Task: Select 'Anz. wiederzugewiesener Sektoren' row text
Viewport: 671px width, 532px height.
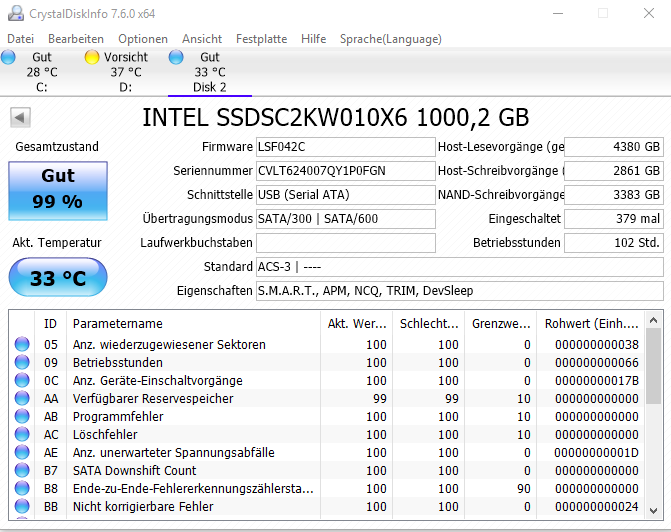Action: point(169,345)
